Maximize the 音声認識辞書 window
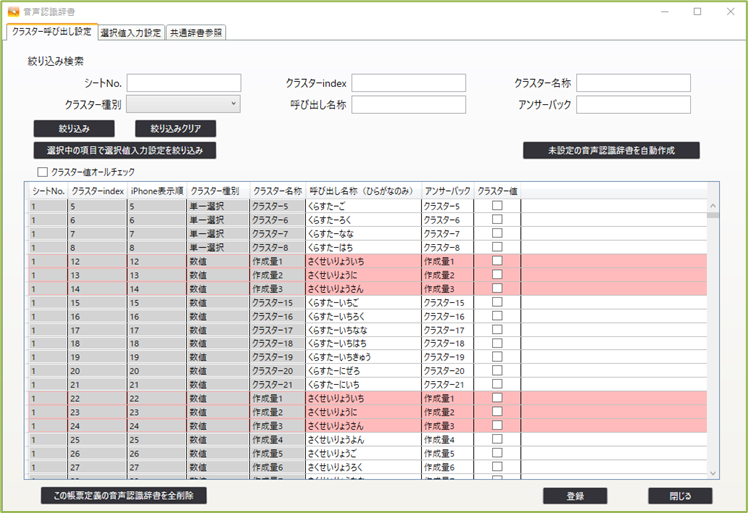The image size is (748, 513). [x=697, y=12]
